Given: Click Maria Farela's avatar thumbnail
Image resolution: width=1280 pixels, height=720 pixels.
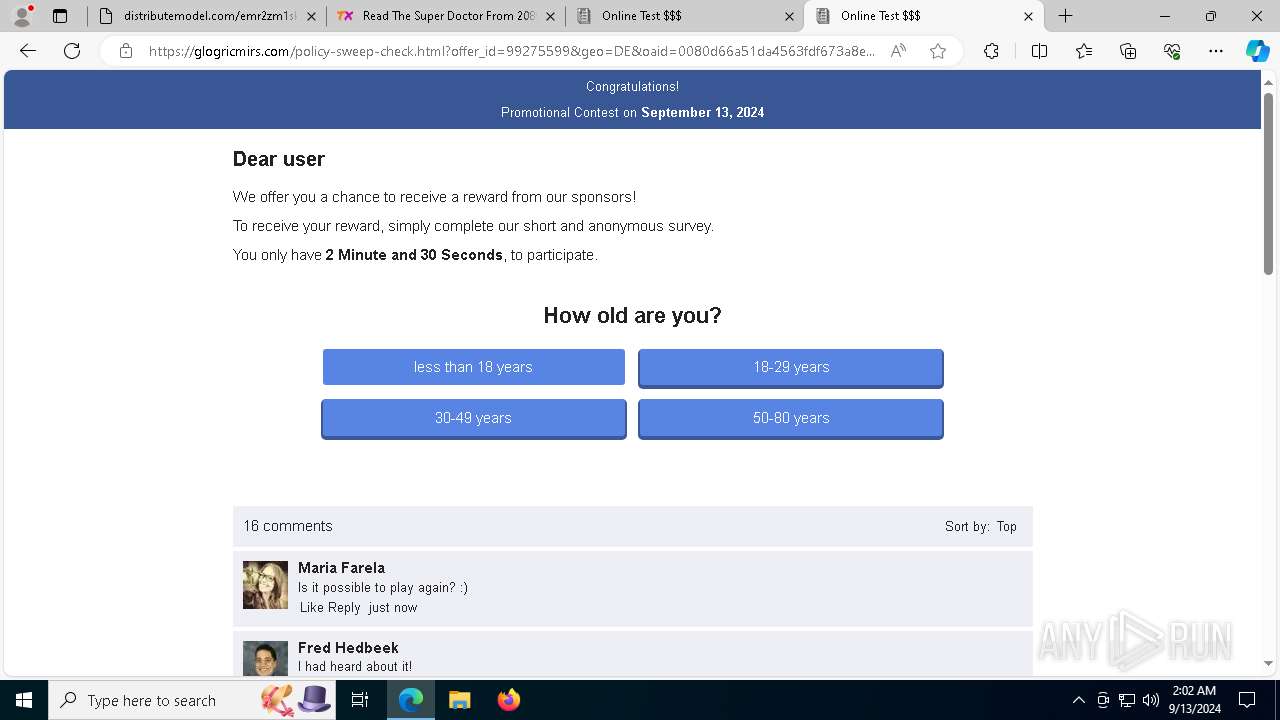Looking at the screenshot, I should pyautogui.click(x=265, y=585).
